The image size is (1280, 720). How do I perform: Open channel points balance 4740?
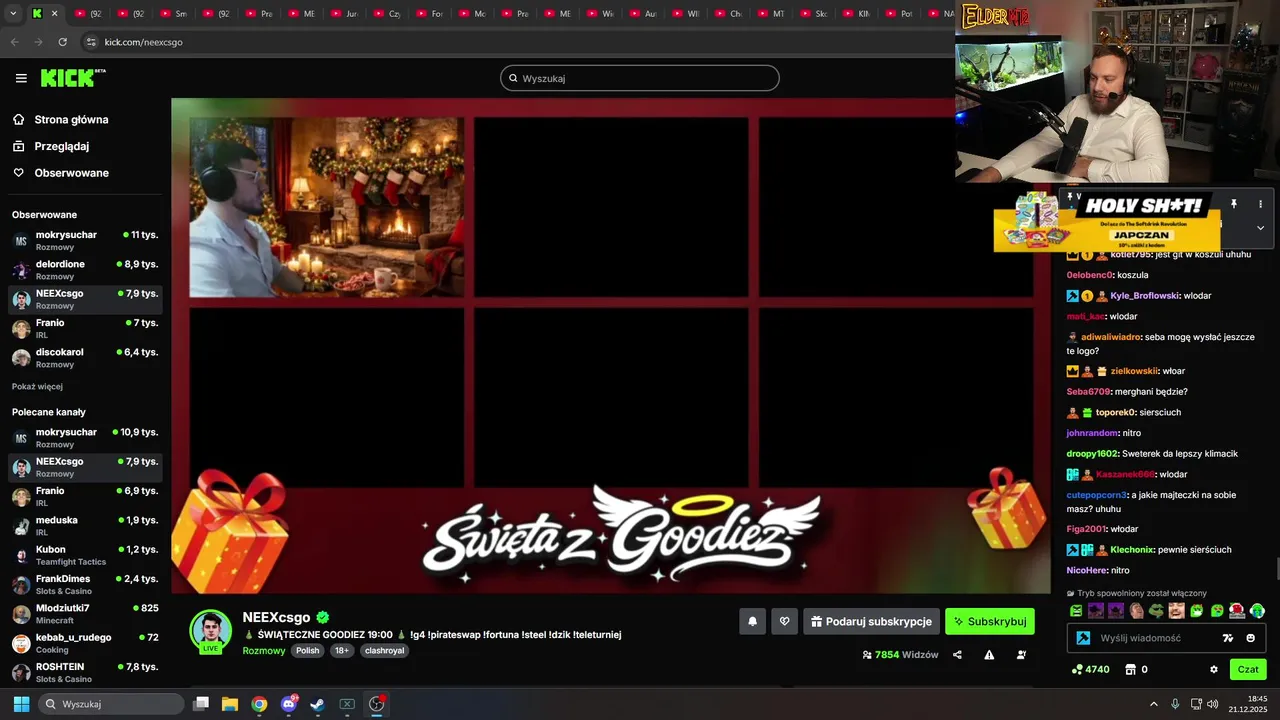1090,669
